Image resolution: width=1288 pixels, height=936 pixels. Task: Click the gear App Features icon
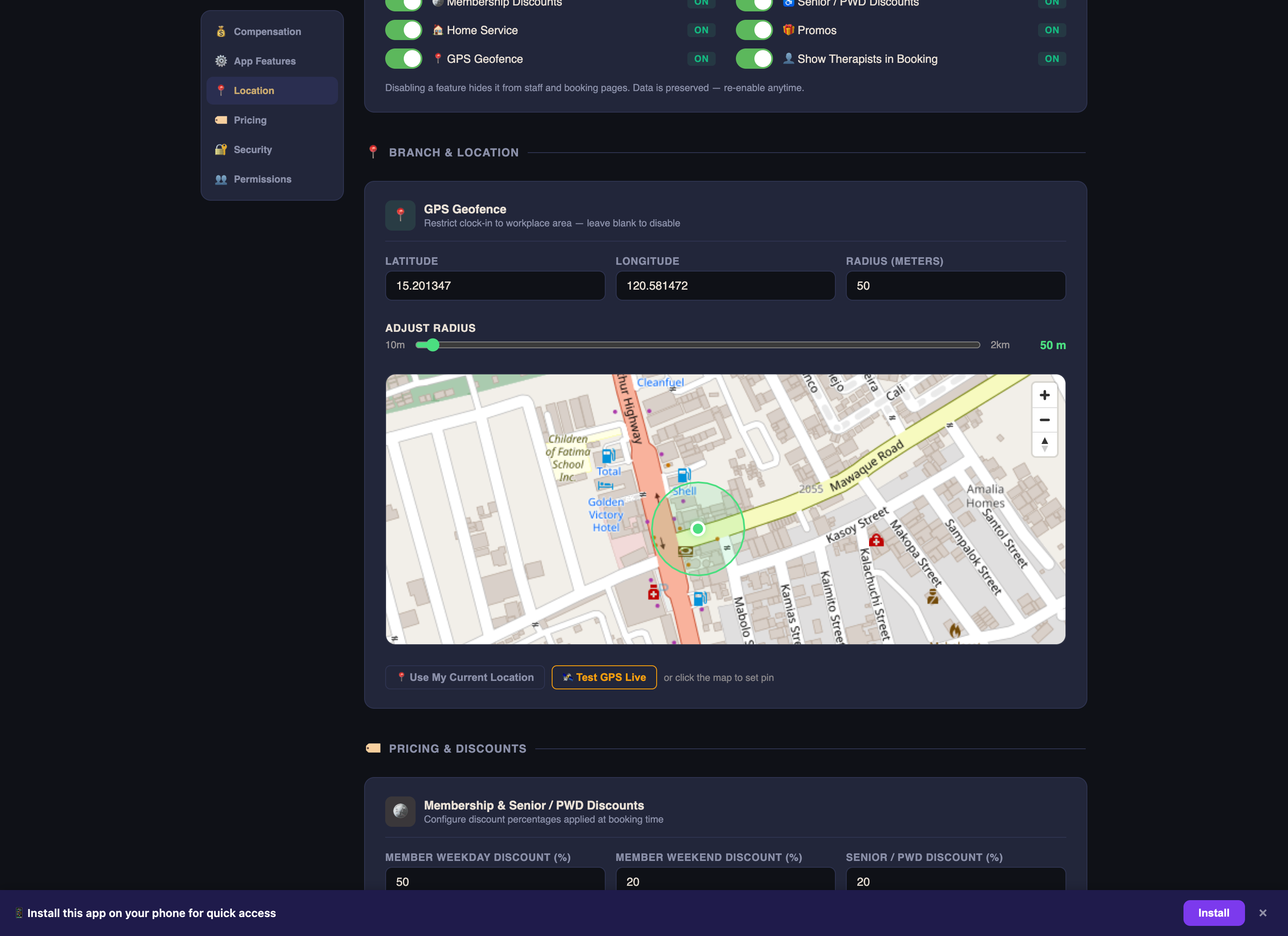pyautogui.click(x=221, y=61)
